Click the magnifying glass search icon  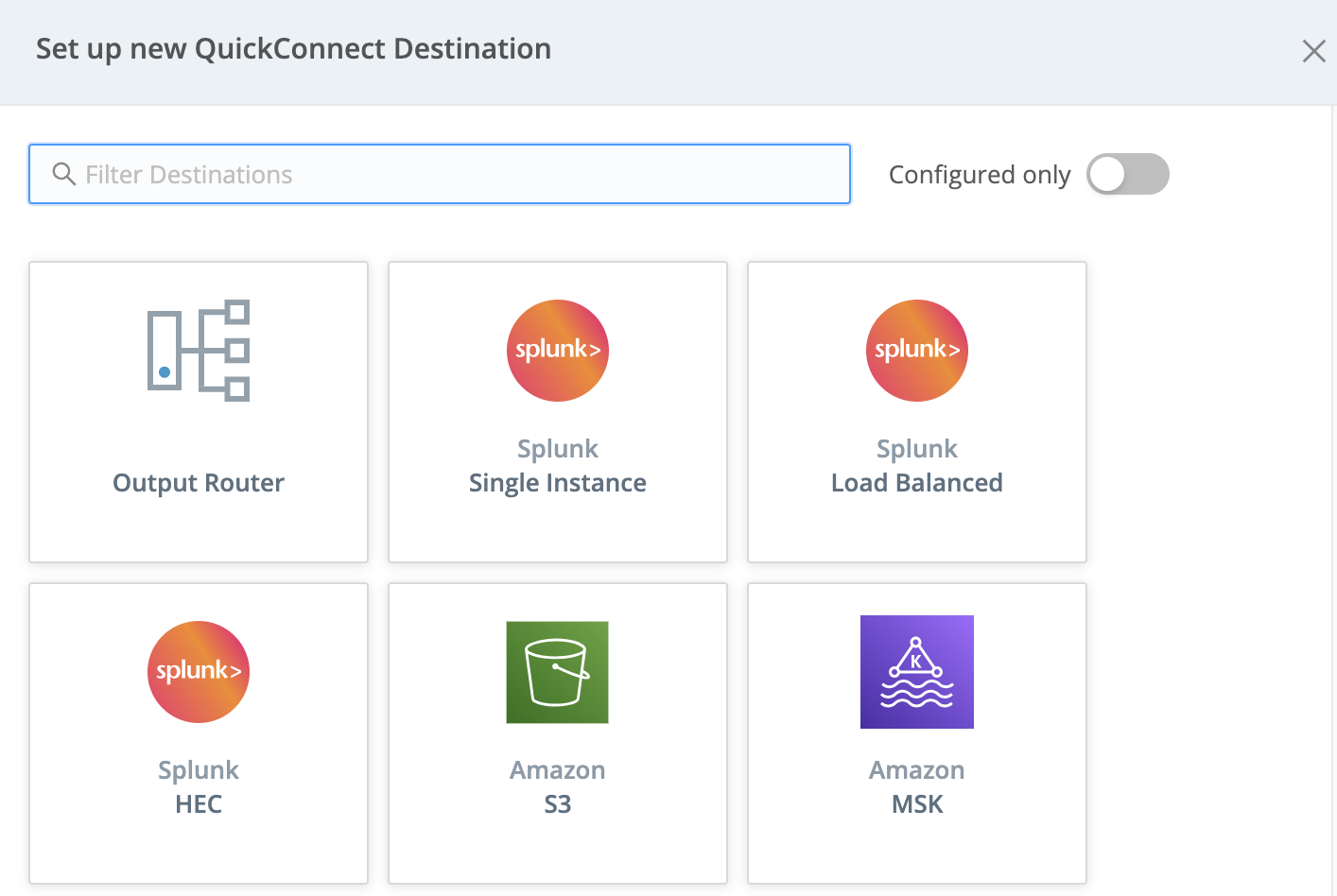63,174
